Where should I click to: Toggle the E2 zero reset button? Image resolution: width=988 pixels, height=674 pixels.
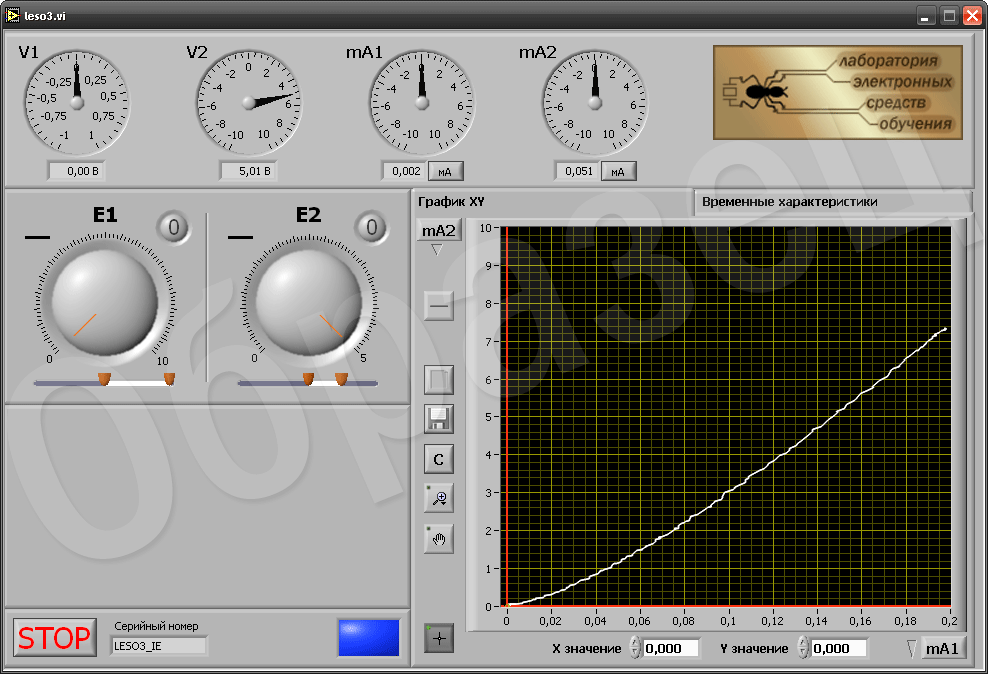click(x=371, y=227)
